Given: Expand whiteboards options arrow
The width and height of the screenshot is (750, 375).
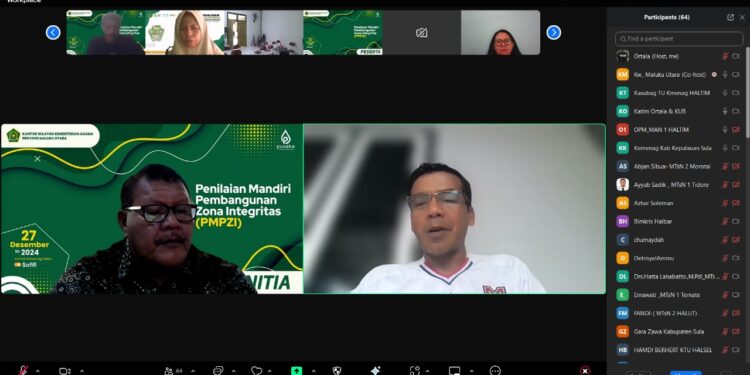Looking at the screenshot, I should pyautogui.click(x=471, y=371).
